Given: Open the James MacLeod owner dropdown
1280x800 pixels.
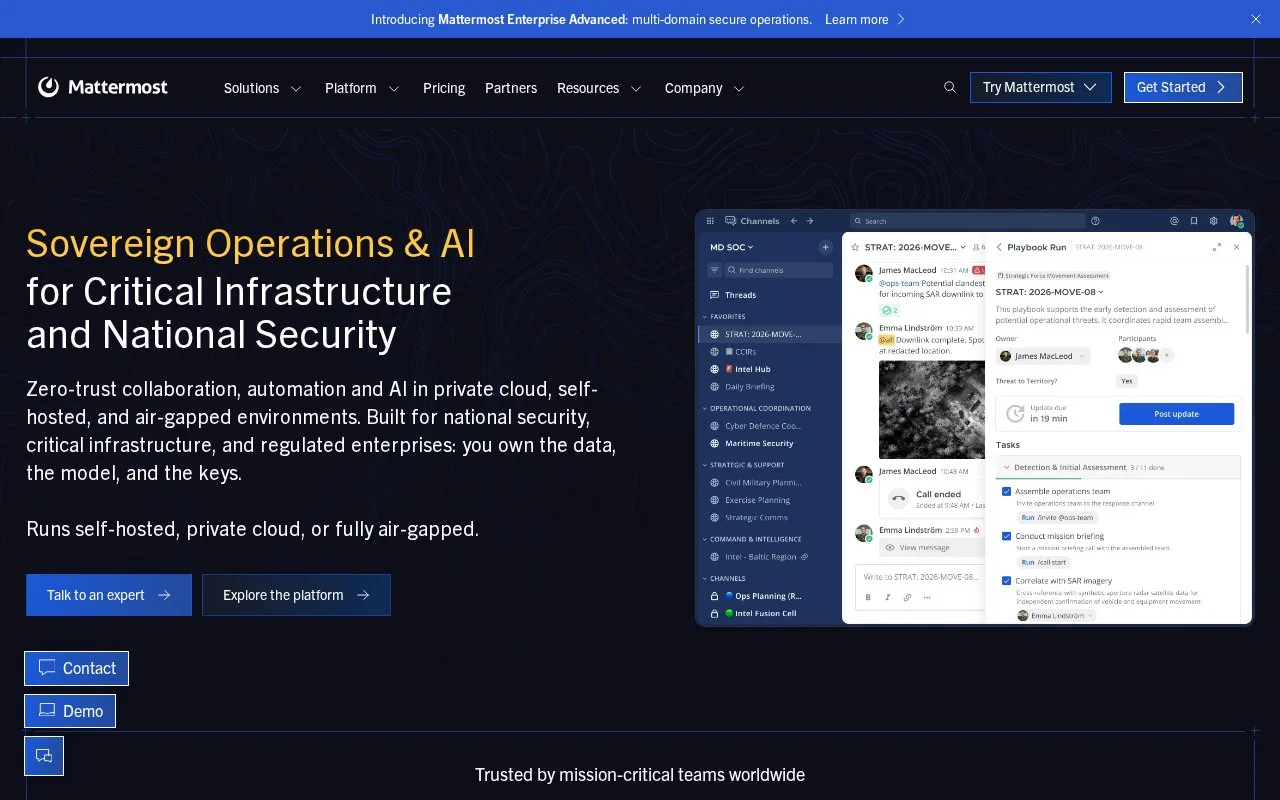Looking at the screenshot, I should pyautogui.click(x=1041, y=356).
